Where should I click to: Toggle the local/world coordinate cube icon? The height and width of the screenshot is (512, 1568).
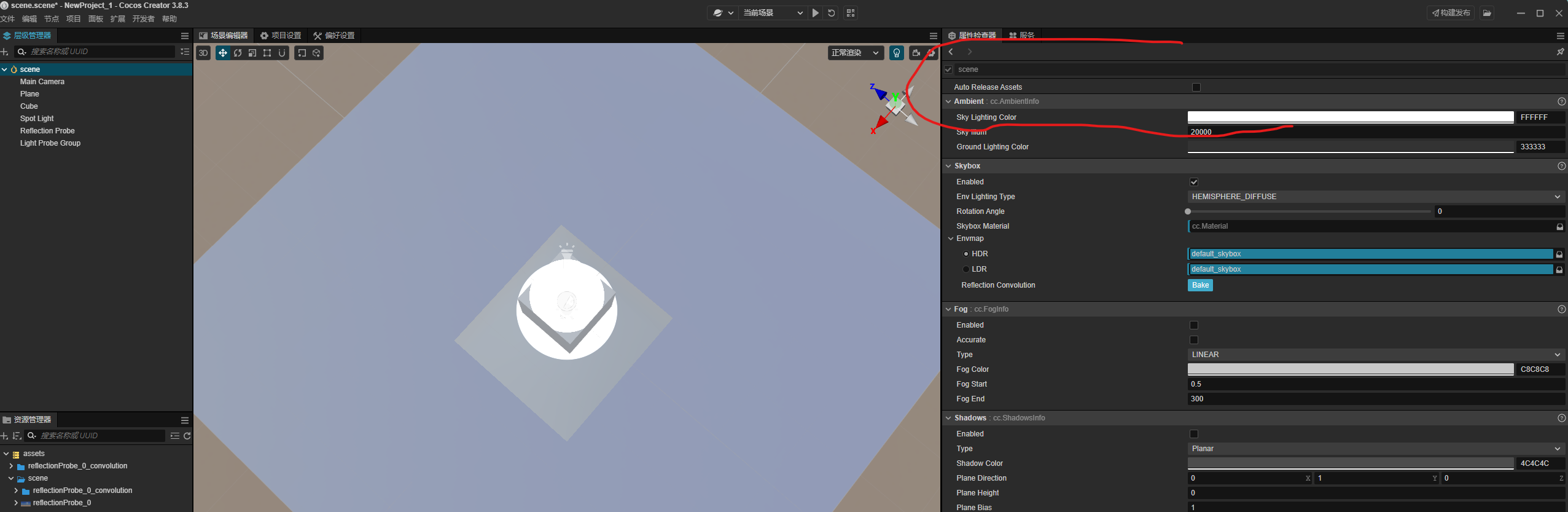[x=316, y=53]
